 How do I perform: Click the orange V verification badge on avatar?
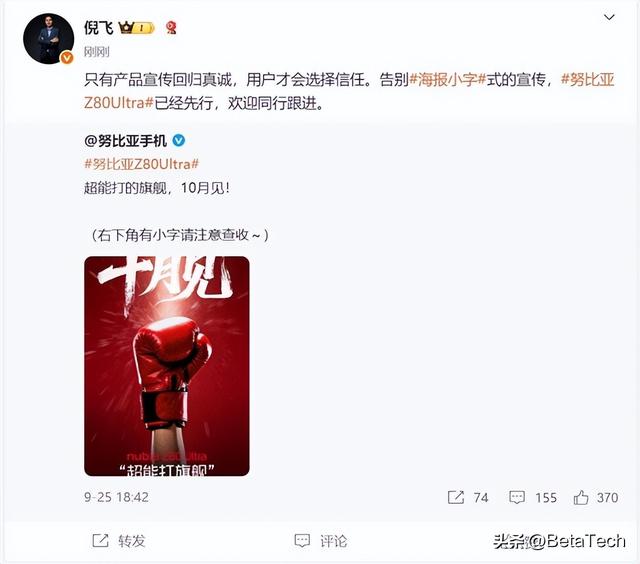coord(67,58)
